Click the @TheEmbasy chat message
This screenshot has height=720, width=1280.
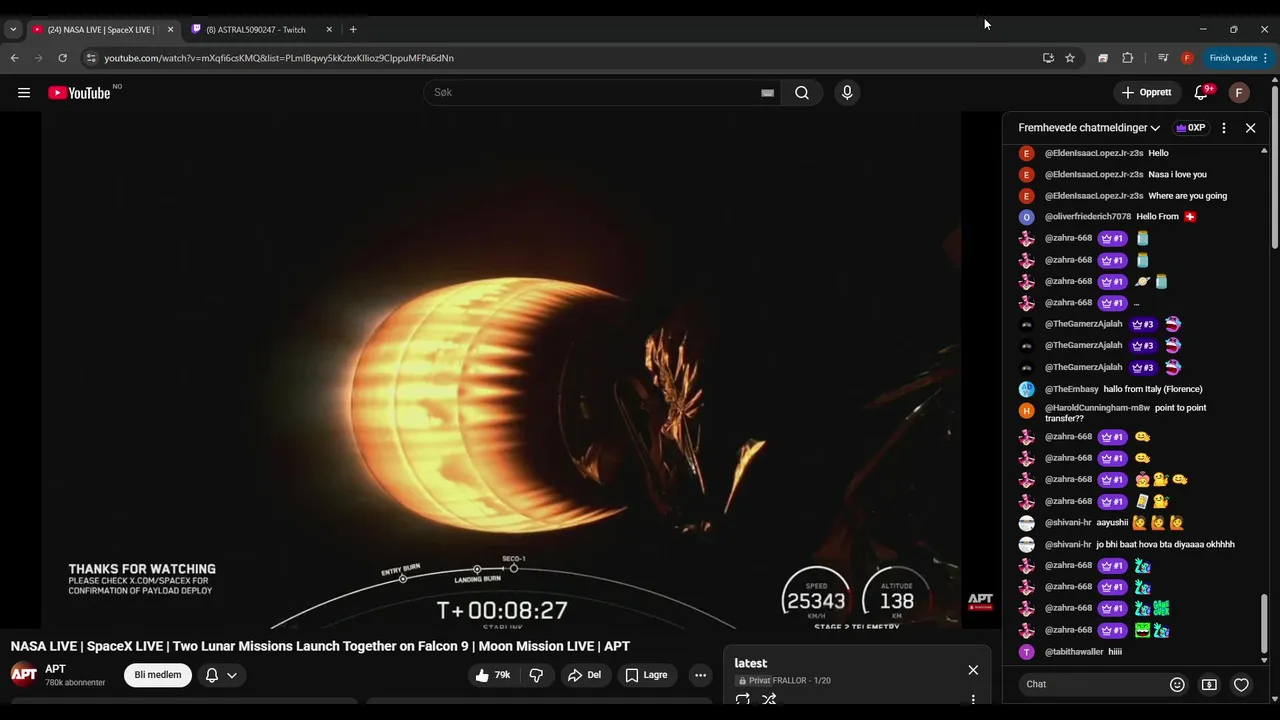pos(1134,389)
